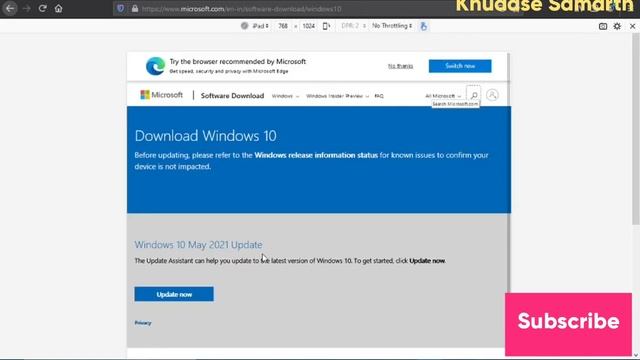Click the Microsoft Edge logo
Image resolution: width=640 pixels, height=360 pixels.
click(156, 66)
